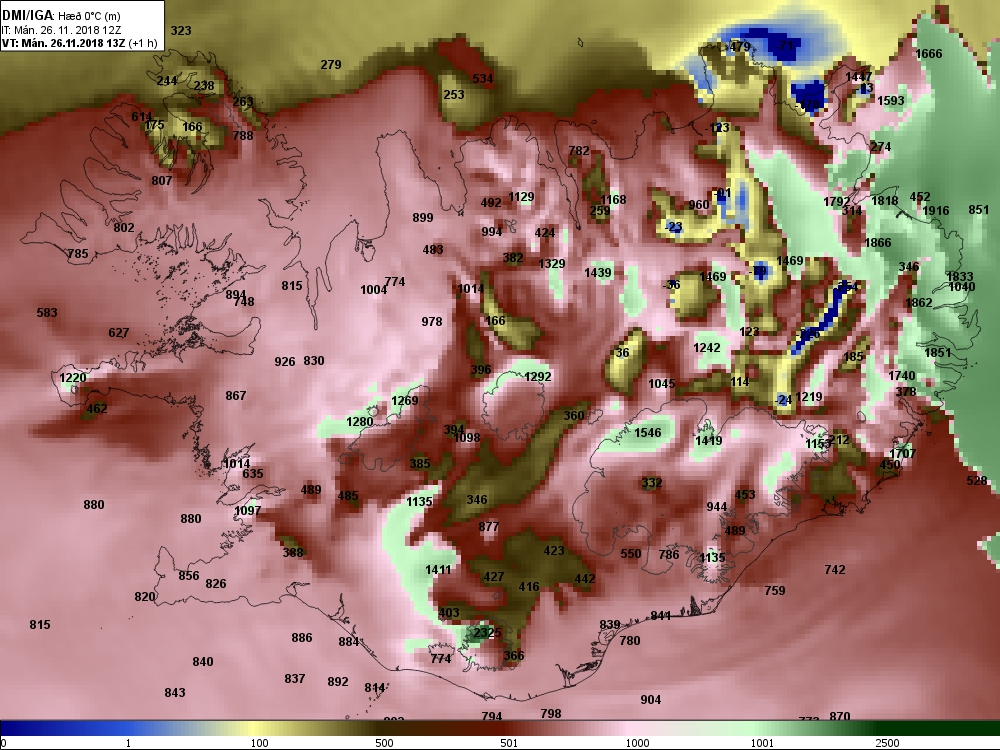Image resolution: width=1000 pixels, height=750 pixels.
Task: Click the color scale bar under the map
Action: (500, 728)
